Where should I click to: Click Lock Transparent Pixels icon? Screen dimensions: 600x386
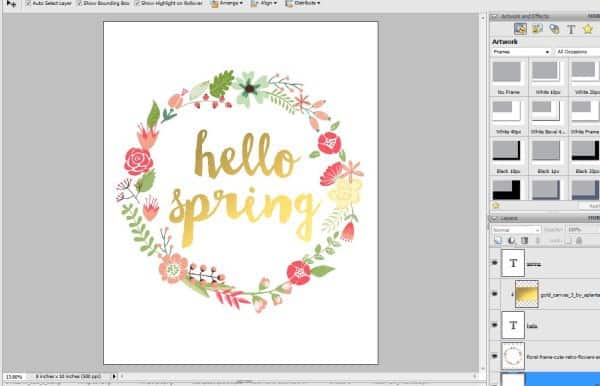point(568,241)
